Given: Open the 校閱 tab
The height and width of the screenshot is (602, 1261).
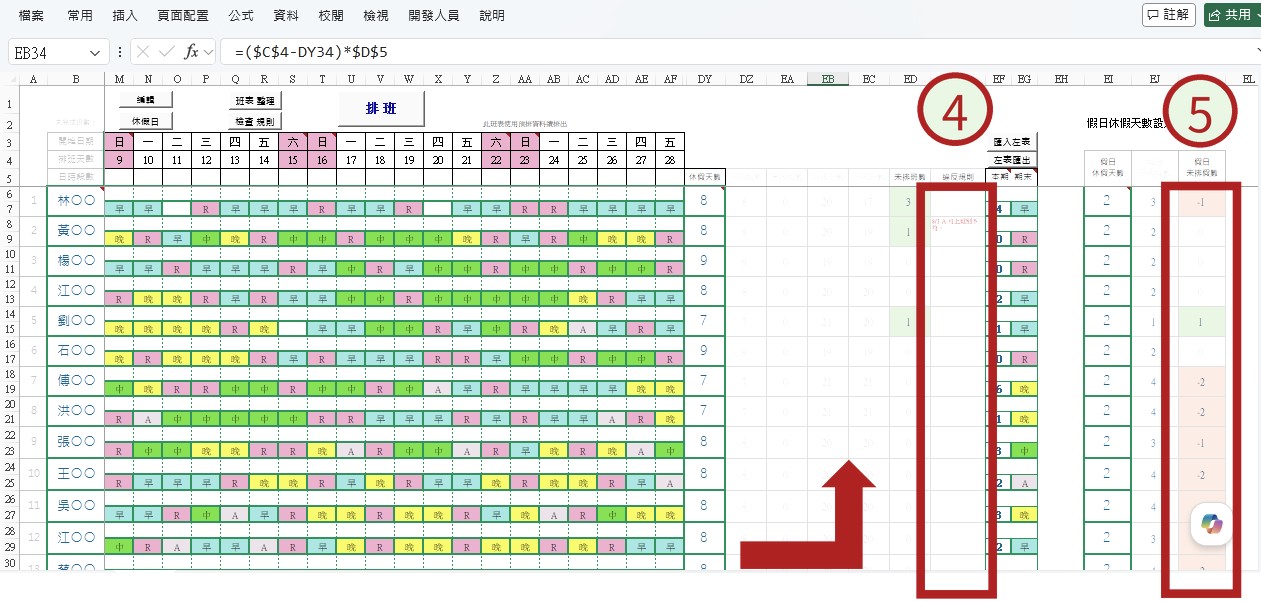Looking at the screenshot, I should click(x=330, y=16).
